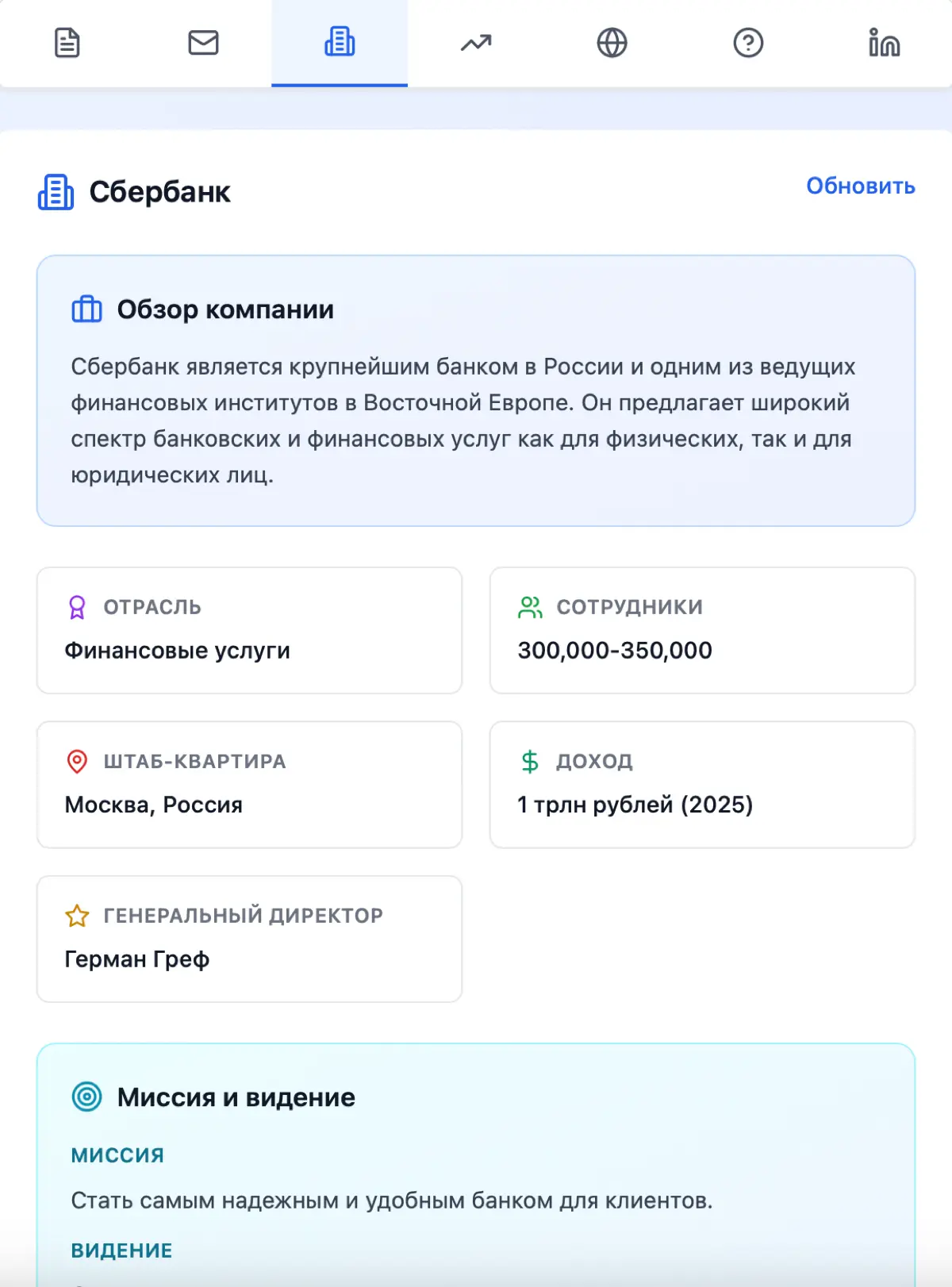Select the Герман Греф CEO text

[x=138, y=959]
